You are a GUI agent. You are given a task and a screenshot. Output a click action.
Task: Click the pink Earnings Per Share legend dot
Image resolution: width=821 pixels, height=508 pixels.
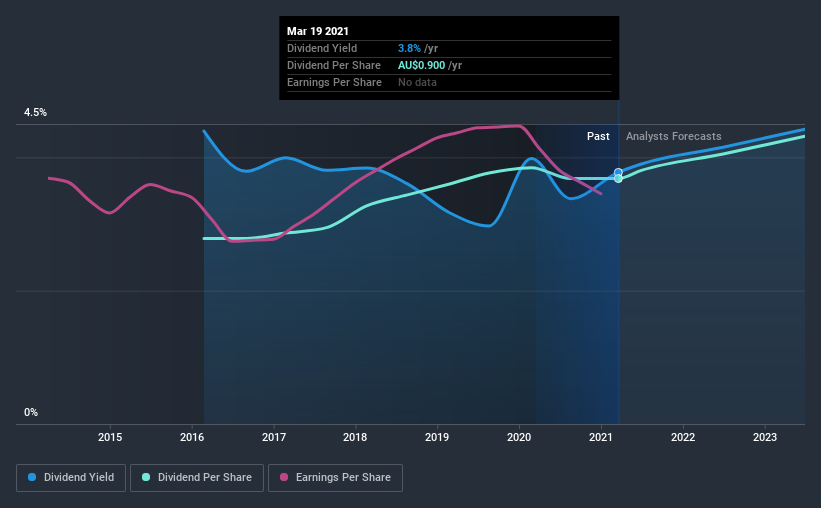click(284, 477)
